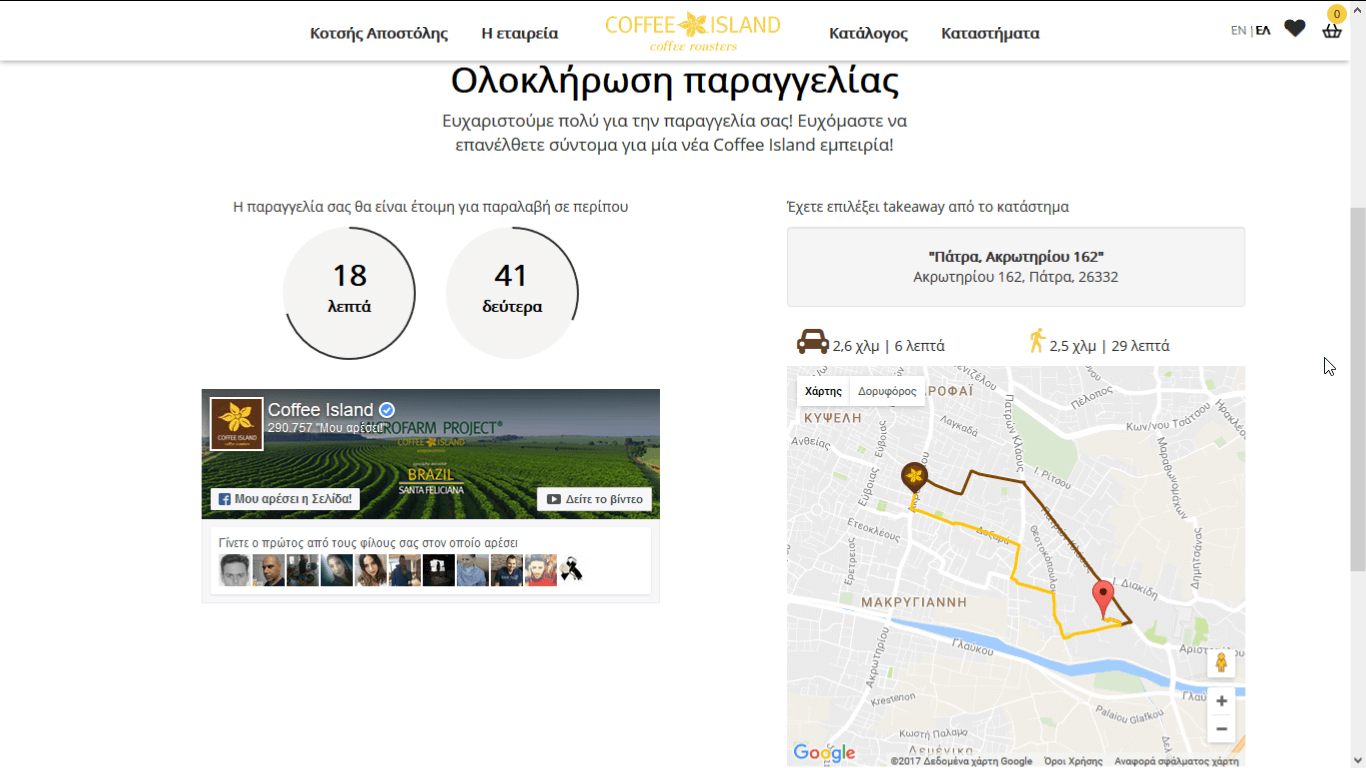The image size is (1366, 768).
Task: Click the brown store marker on map
Action: coord(914,478)
